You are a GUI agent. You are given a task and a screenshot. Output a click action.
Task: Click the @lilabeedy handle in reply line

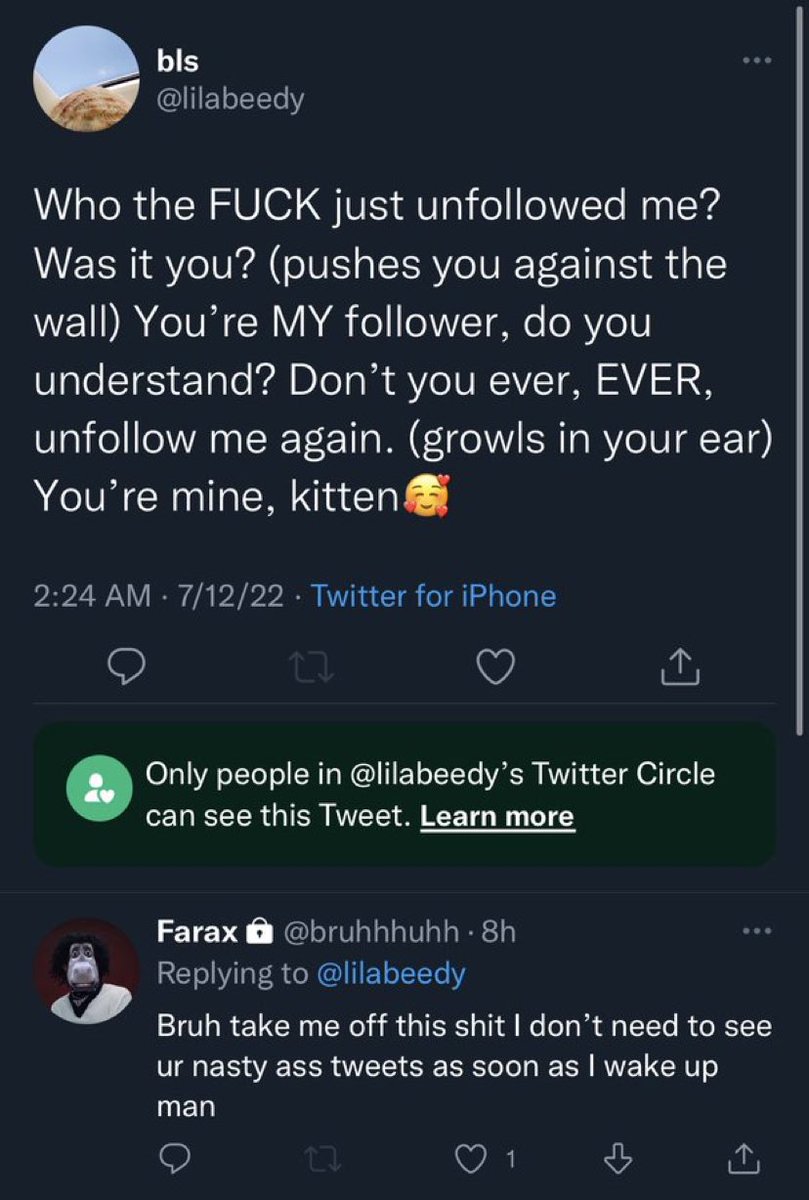click(391, 973)
